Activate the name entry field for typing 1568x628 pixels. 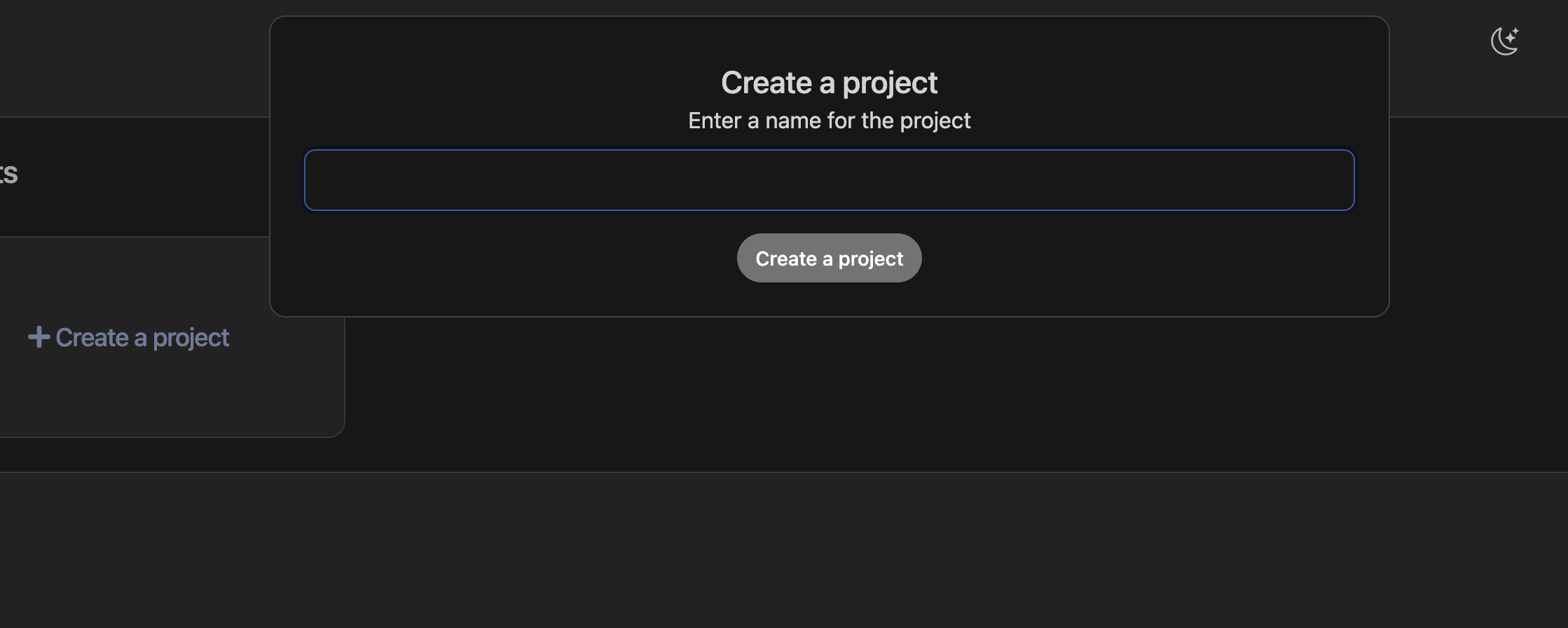pyautogui.click(x=829, y=180)
